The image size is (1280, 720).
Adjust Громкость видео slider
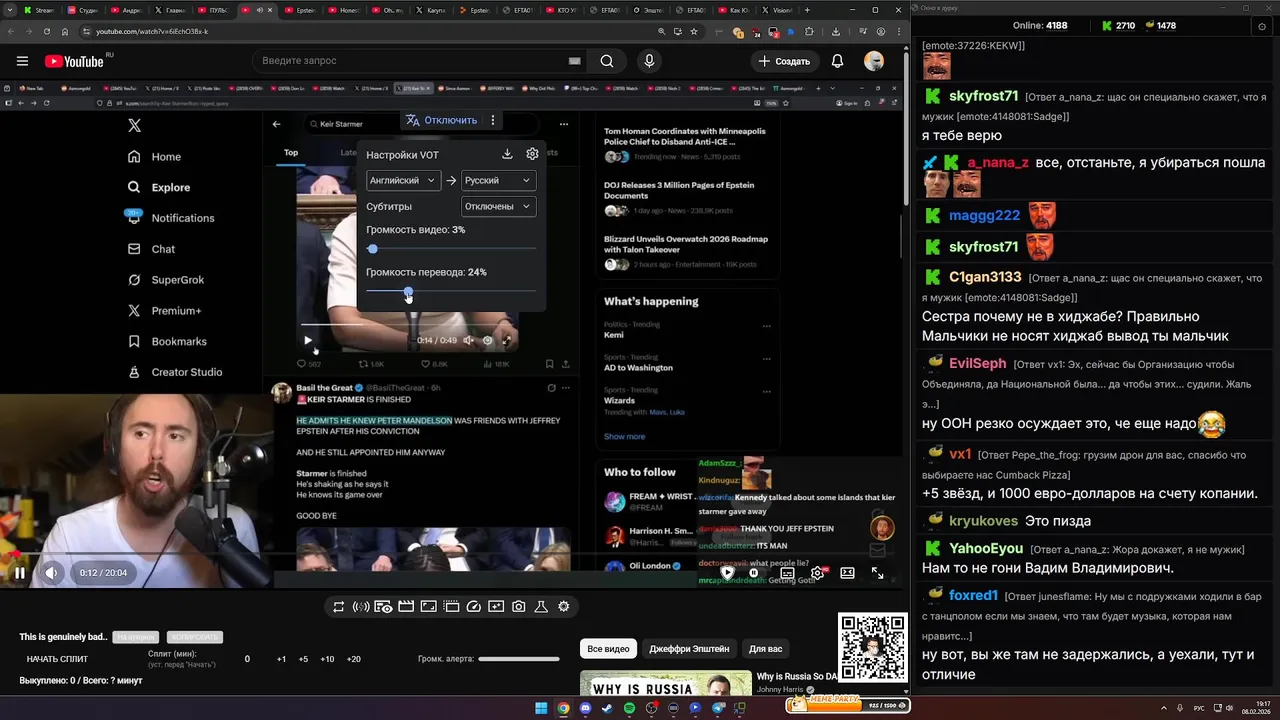point(451,249)
